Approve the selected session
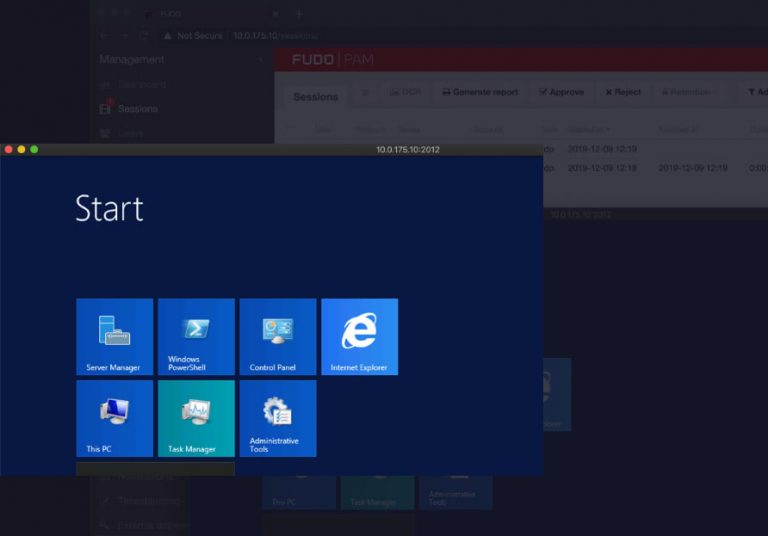 [561, 92]
